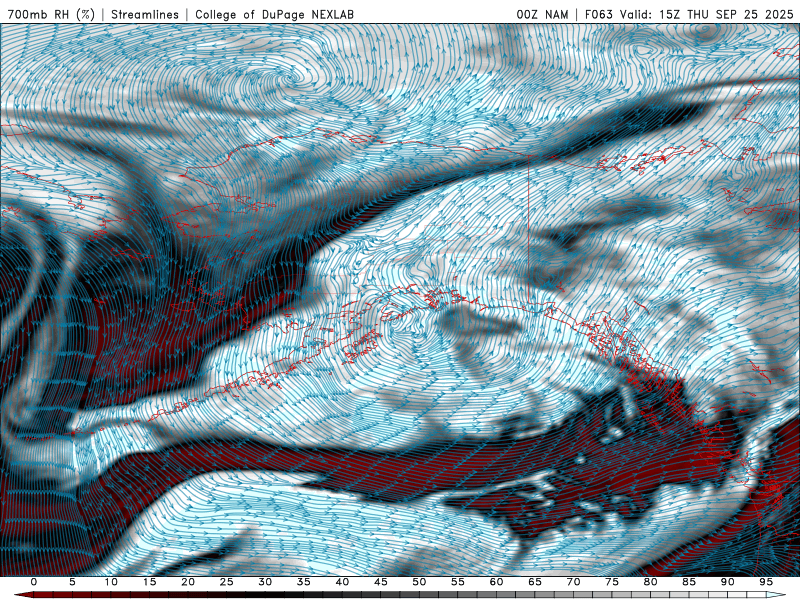Image resolution: width=800 pixels, height=600 pixels.
Task: Click 'Valid: 15Z THU SEP 25 2025' text
Action: tap(706, 14)
